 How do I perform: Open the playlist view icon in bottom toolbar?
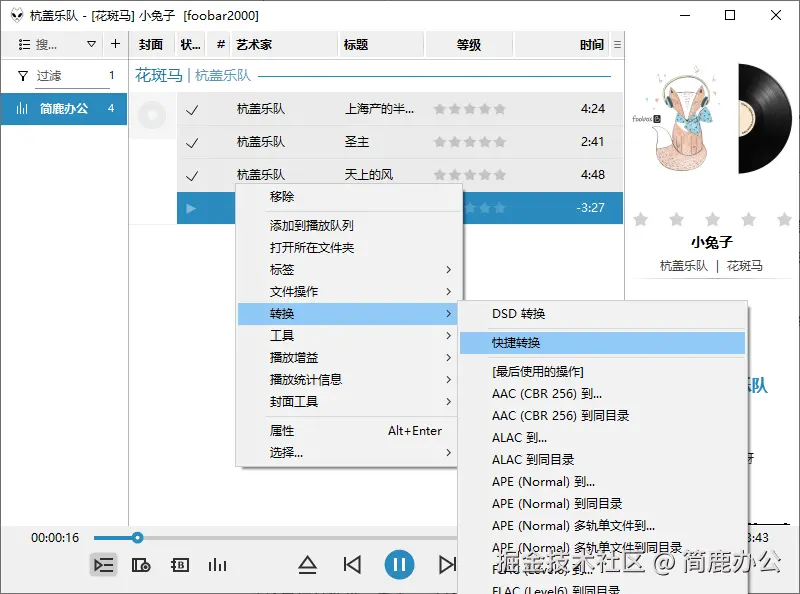pos(103,564)
